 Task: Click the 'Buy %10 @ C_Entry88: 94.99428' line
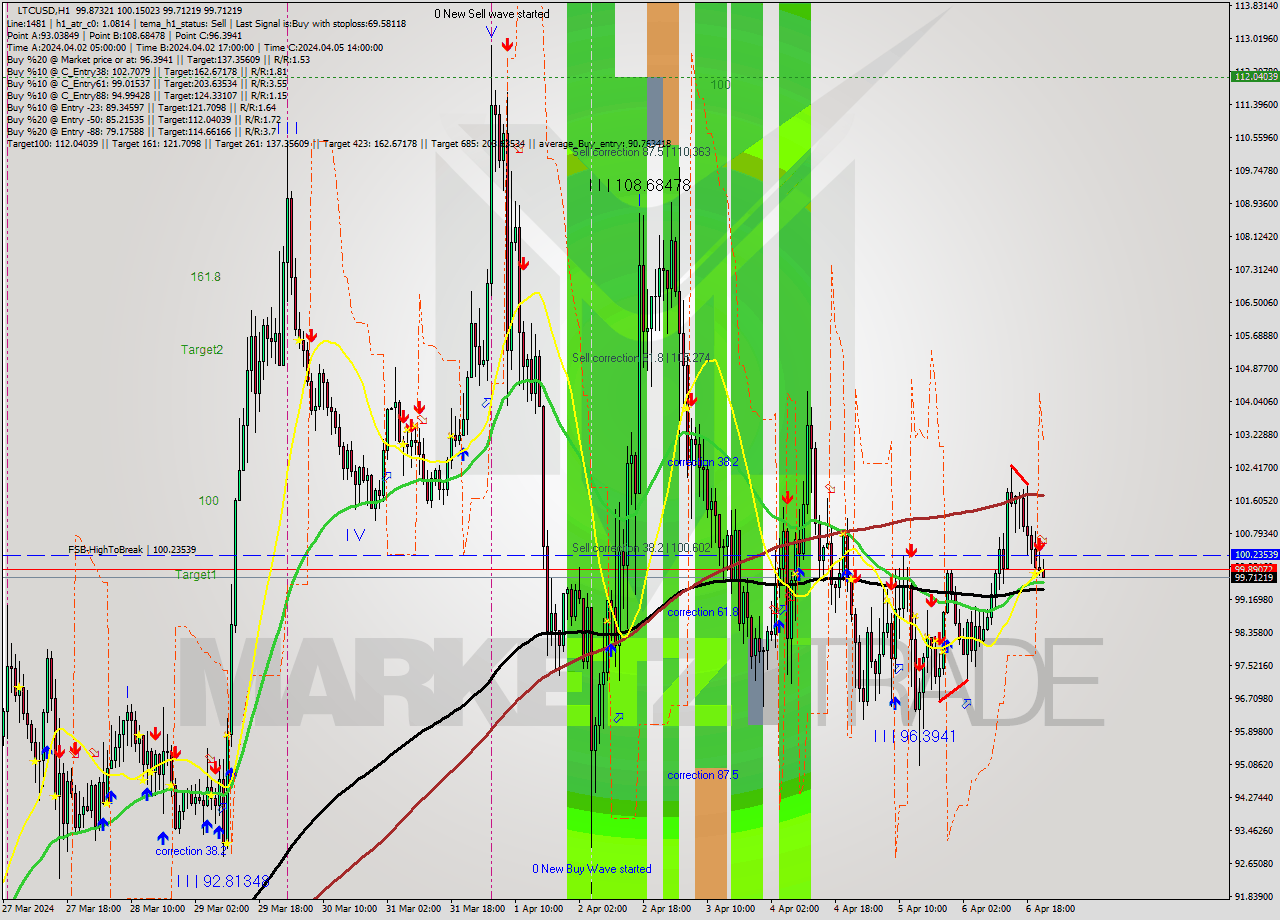point(147,95)
